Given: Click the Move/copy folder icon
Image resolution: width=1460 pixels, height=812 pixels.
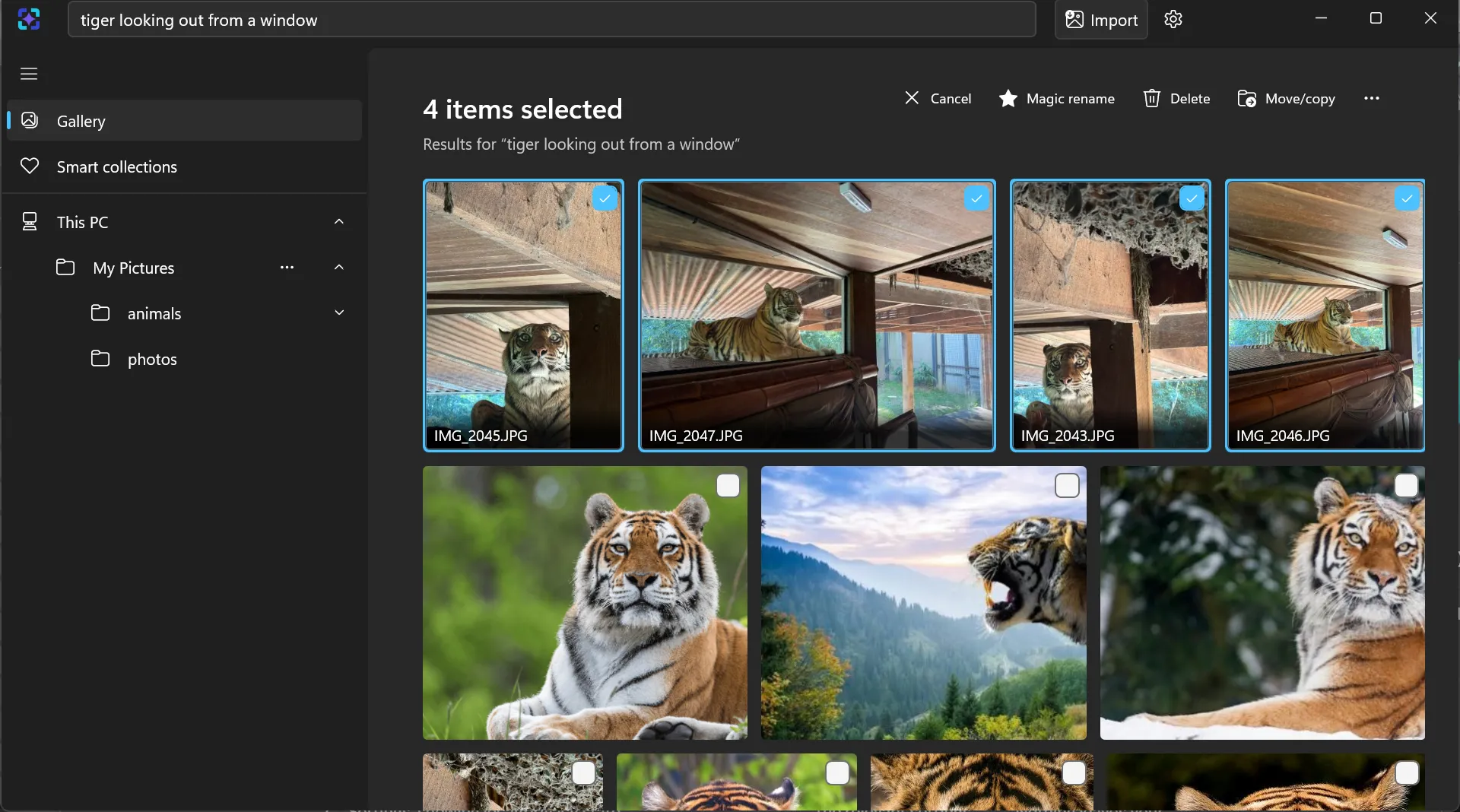Looking at the screenshot, I should [x=1246, y=98].
